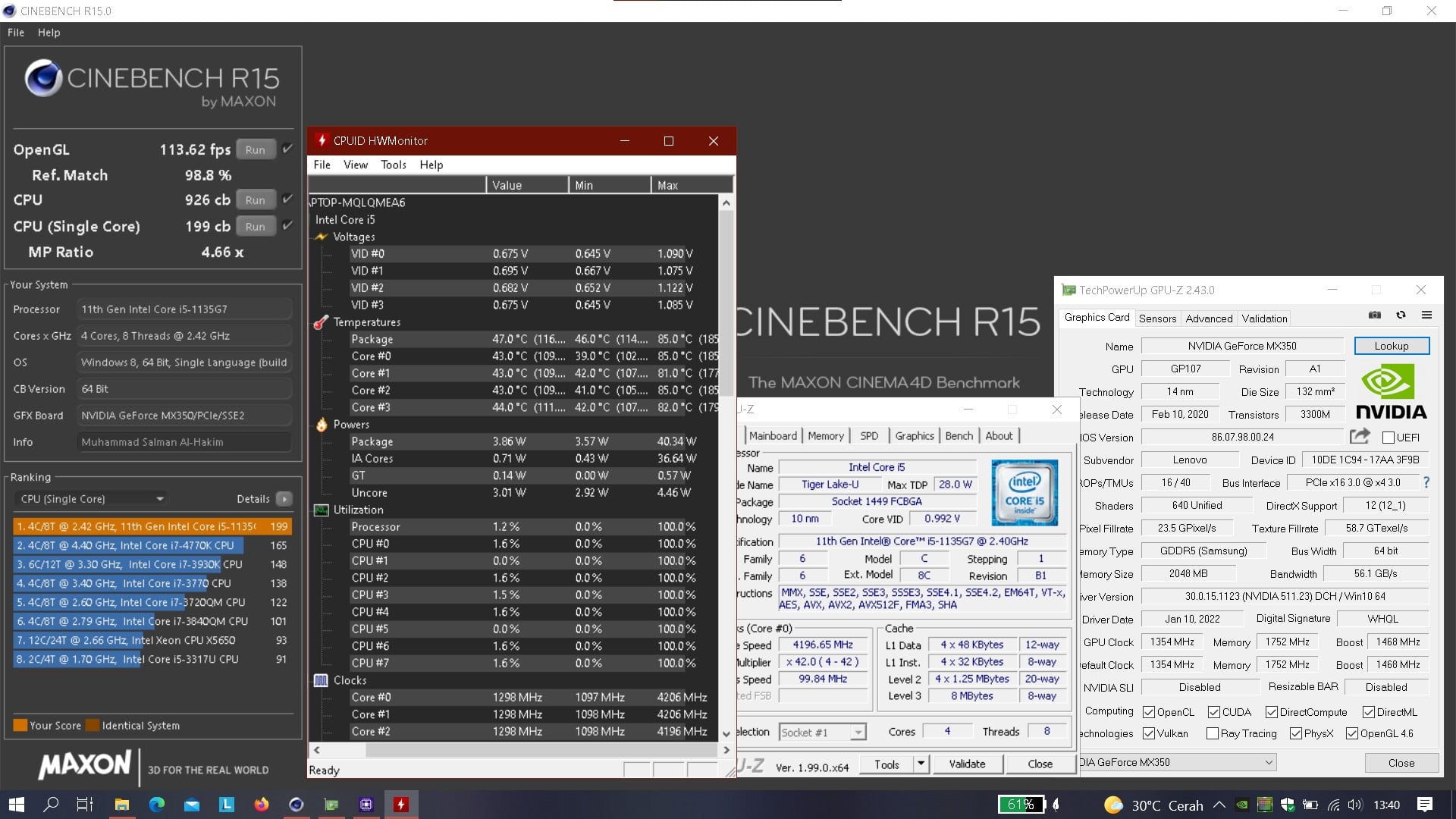The height and width of the screenshot is (819, 1456).
Task: Click the battery 61% indicator in the taskbar
Action: click(1022, 805)
